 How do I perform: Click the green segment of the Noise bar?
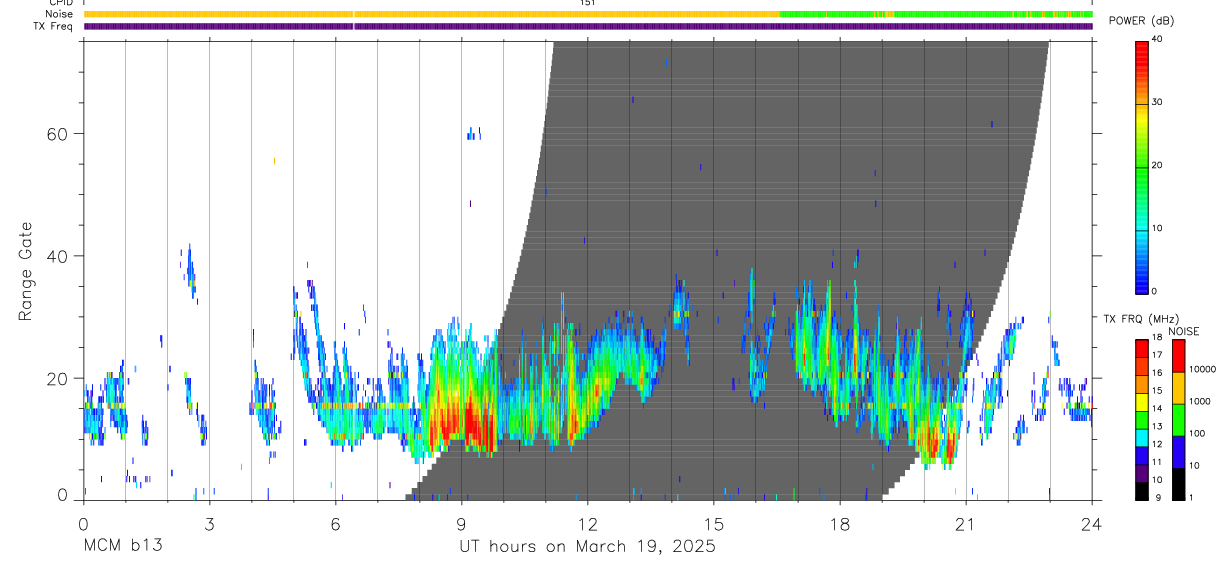coord(936,14)
